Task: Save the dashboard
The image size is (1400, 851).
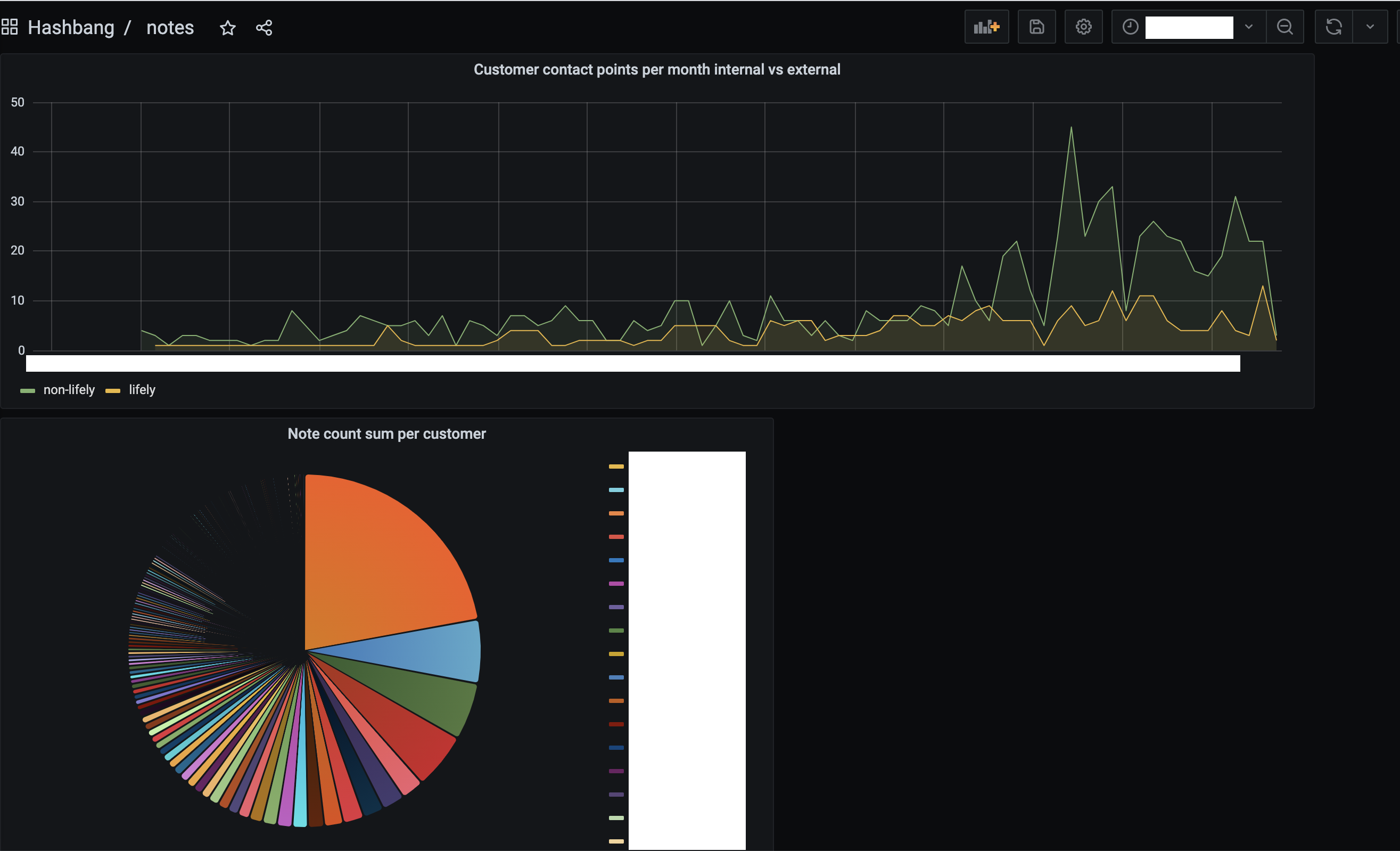Action: pos(1036,27)
